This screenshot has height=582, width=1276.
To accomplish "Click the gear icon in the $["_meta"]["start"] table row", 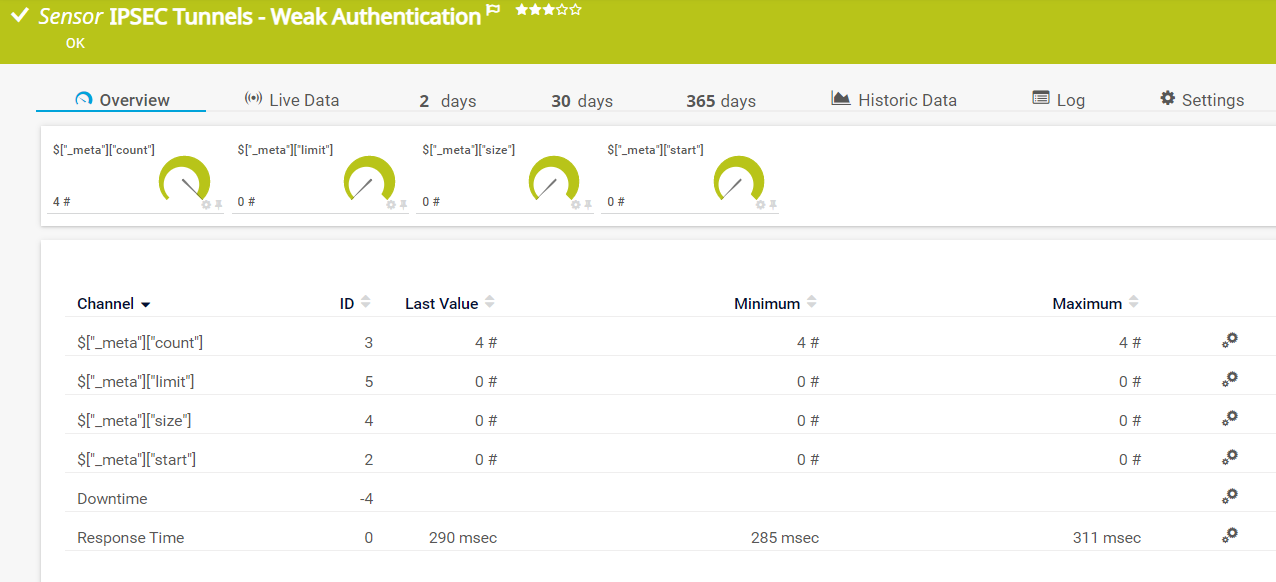I will [1230, 457].
